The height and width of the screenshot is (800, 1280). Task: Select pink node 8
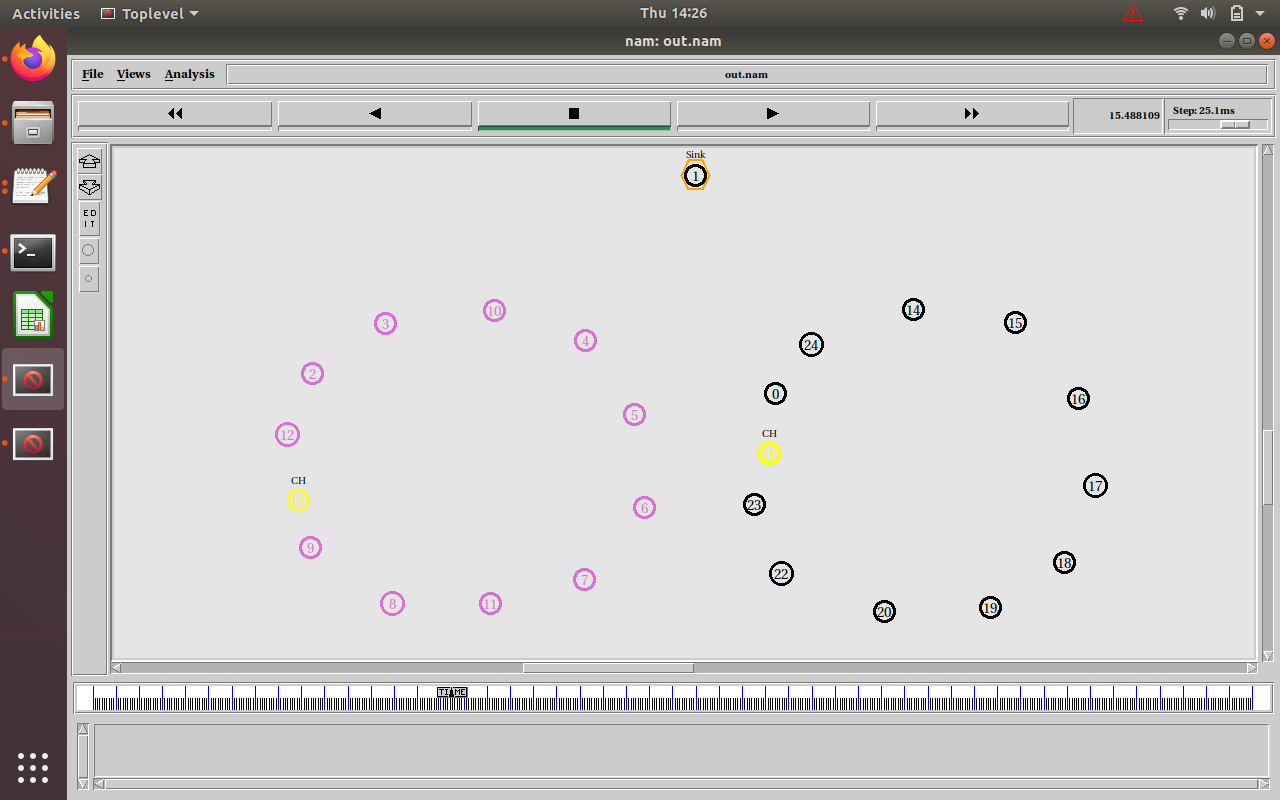392,604
